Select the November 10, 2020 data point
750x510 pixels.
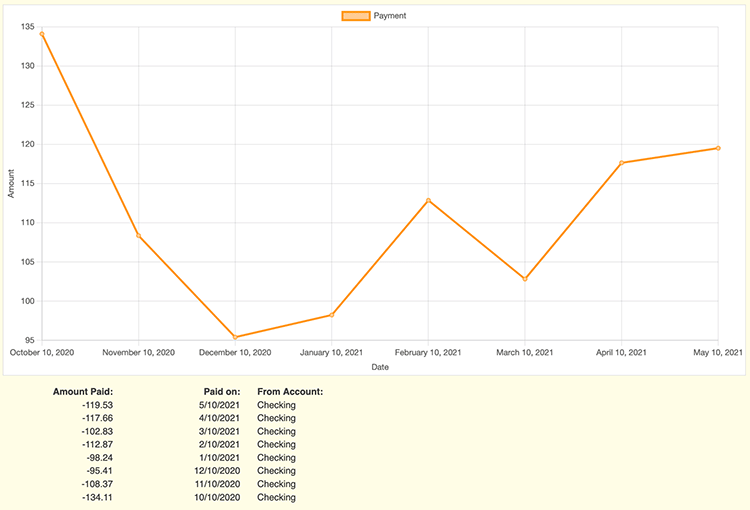138,236
